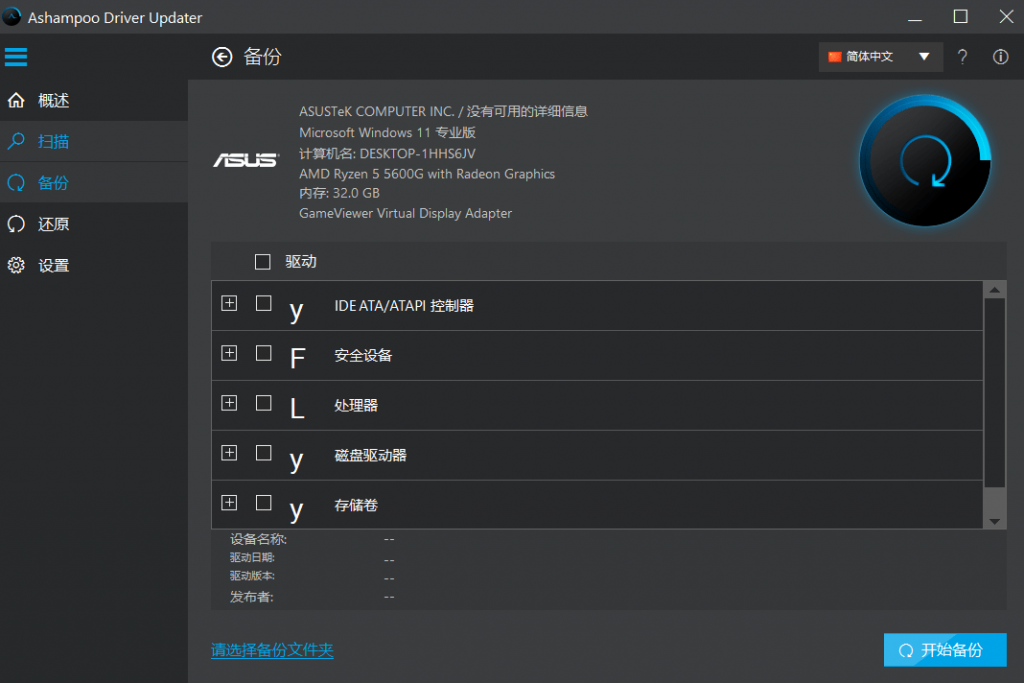Go to 概述 in the sidebar
1024x683 pixels.
pyautogui.click(x=53, y=101)
